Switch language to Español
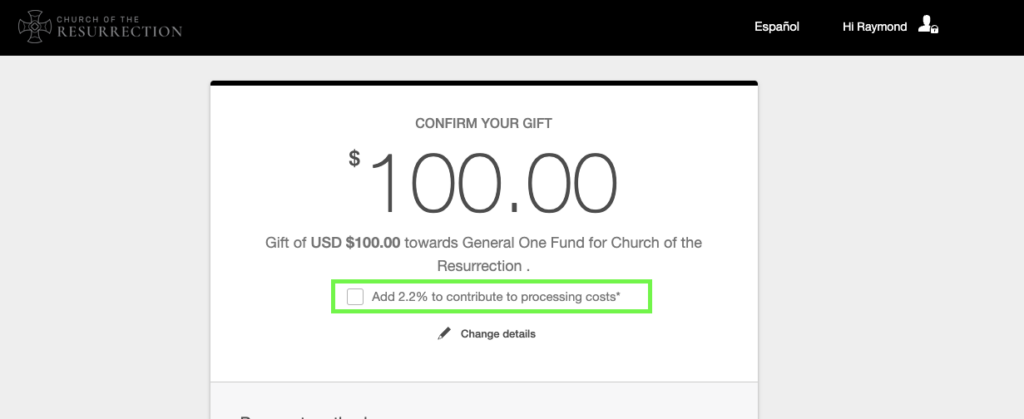 [776, 27]
